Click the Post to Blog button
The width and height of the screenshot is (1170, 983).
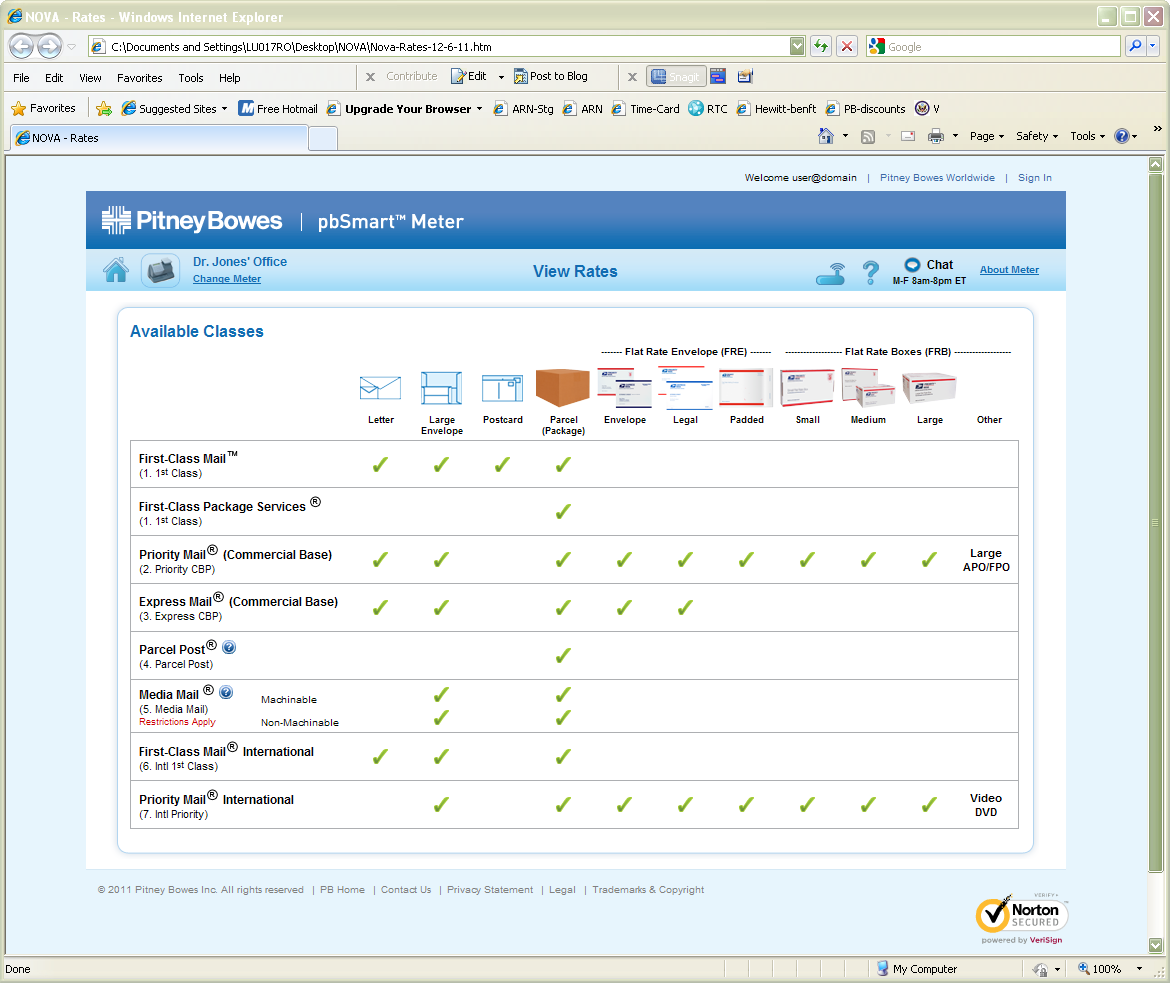551,76
